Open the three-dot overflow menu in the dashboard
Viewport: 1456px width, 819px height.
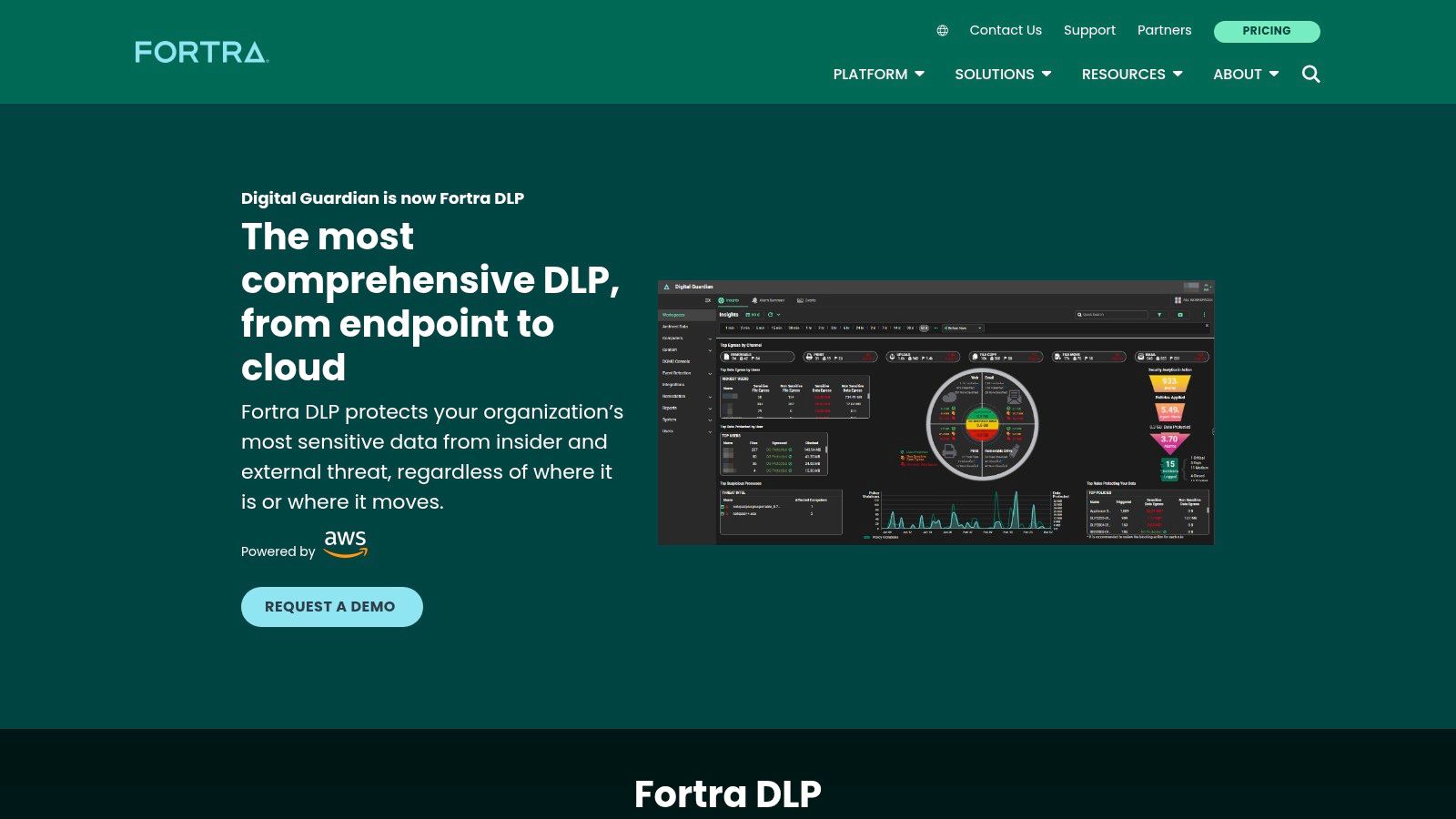point(1204,315)
